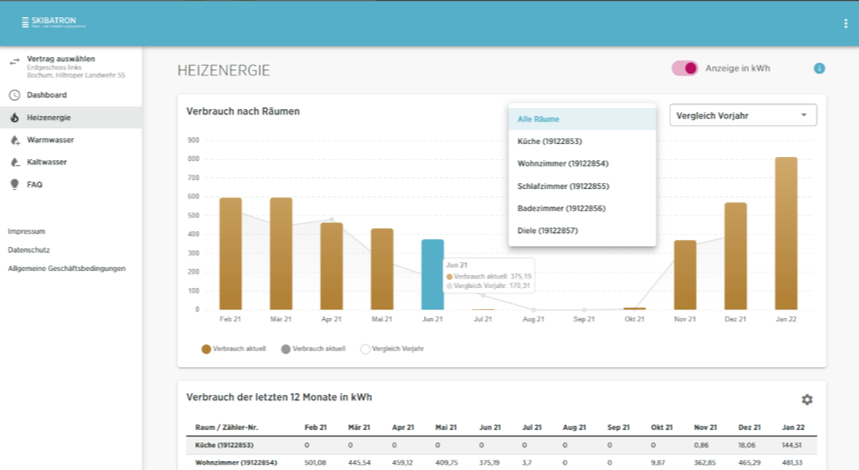The image size is (859, 470).
Task: Select Küche (19122853) from room list
Action: (x=549, y=141)
